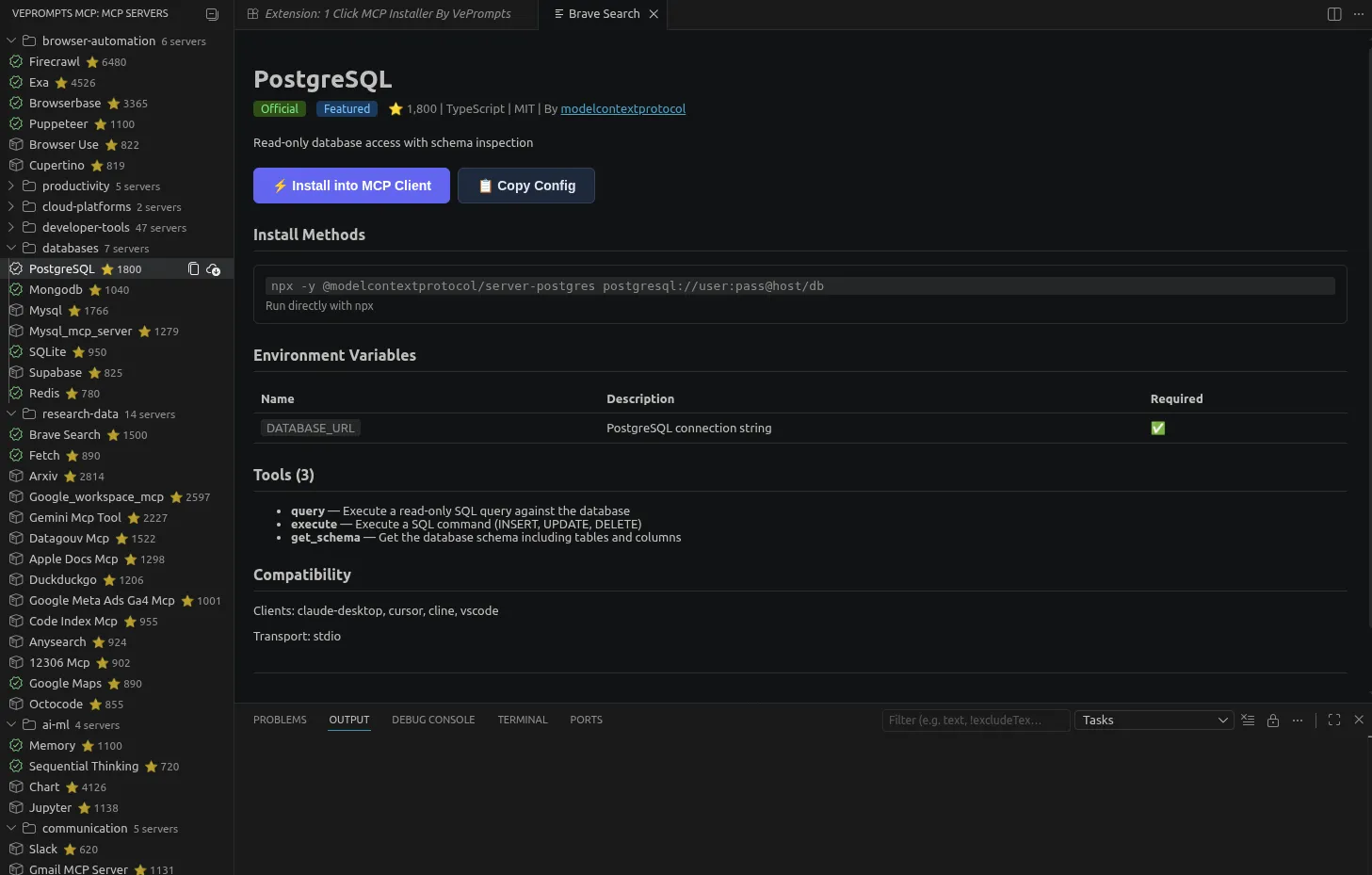The image size is (1372, 875).
Task: Click Firecrawl verified server icon
Action: tap(16, 62)
